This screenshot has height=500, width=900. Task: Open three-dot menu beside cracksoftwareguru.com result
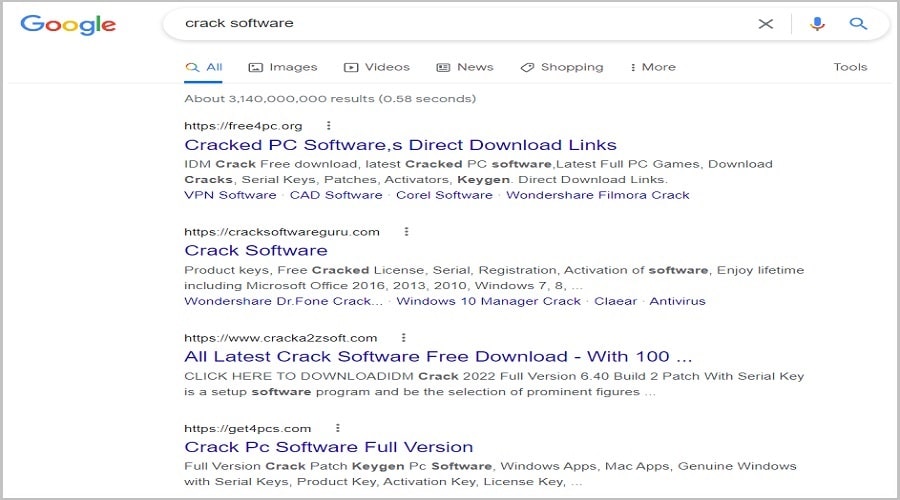pyautogui.click(x=405, y=232)
